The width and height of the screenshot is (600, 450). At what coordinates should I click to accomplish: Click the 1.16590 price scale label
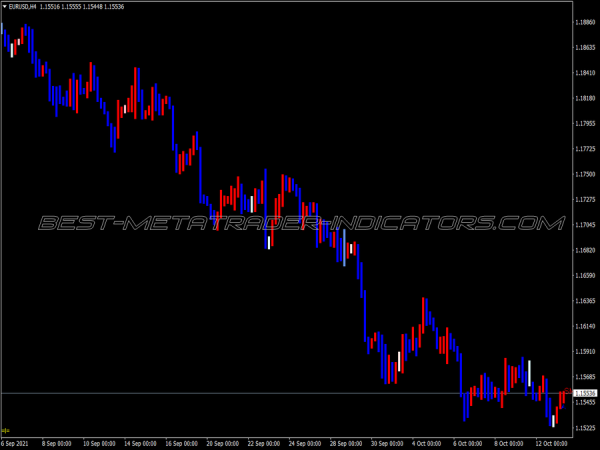585,276
